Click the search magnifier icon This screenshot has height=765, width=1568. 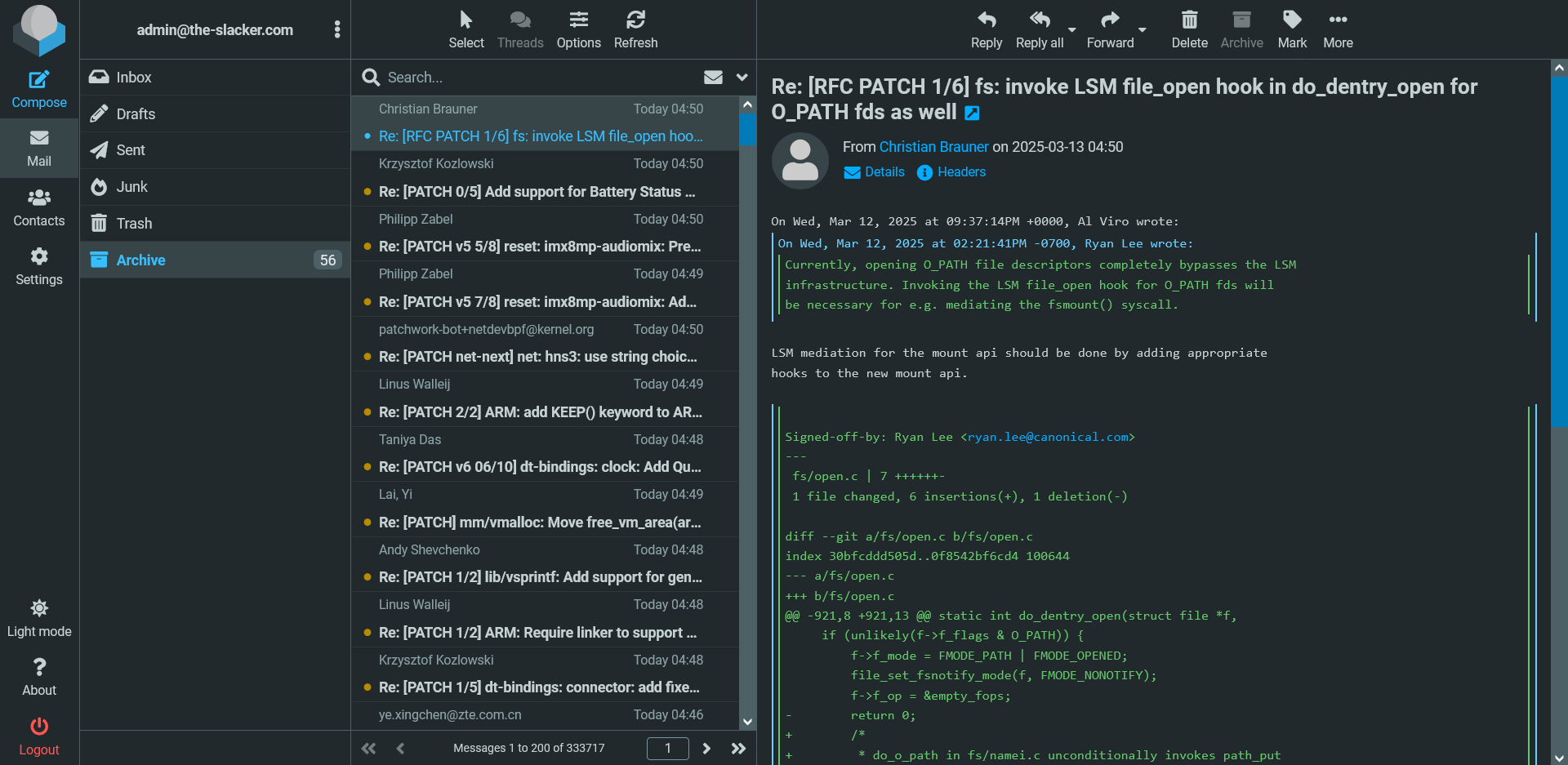tap(371, 78)
